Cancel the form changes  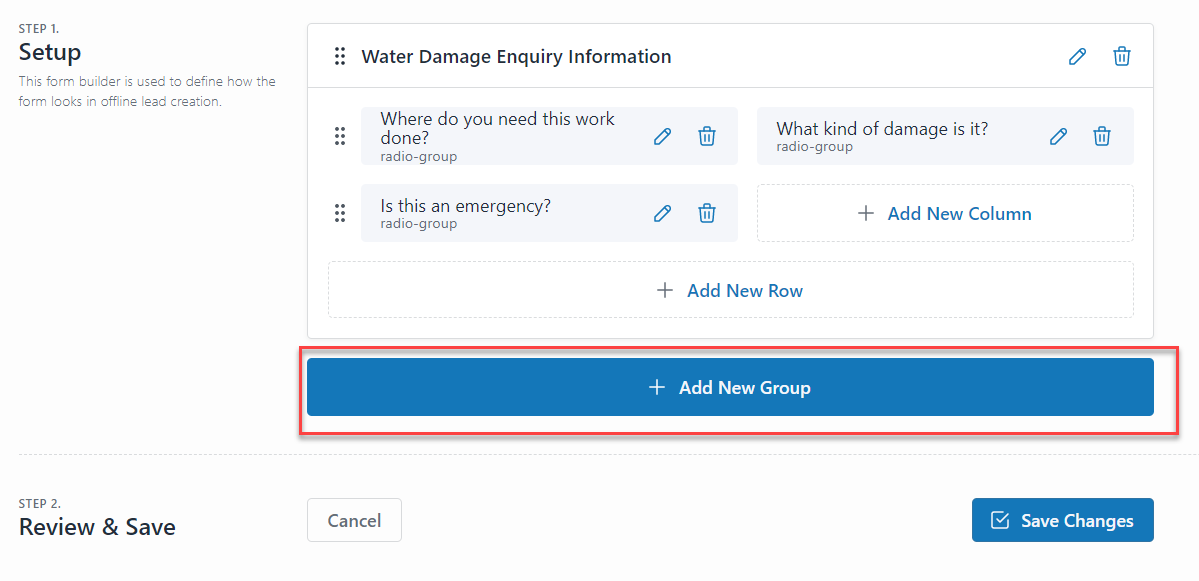tap(354, 519)
